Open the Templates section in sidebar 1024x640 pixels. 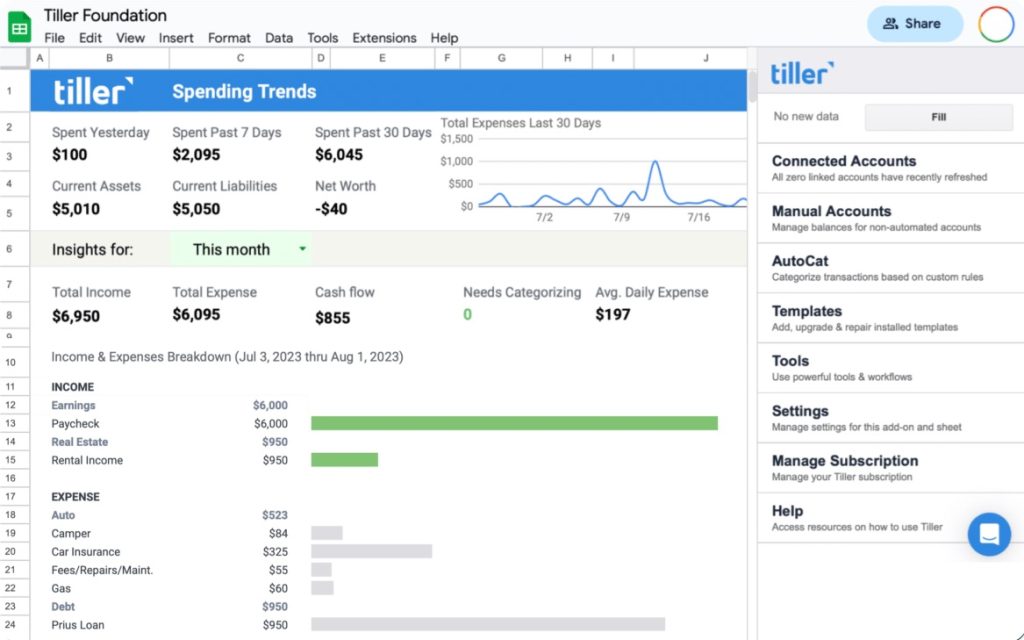point(806,311)
